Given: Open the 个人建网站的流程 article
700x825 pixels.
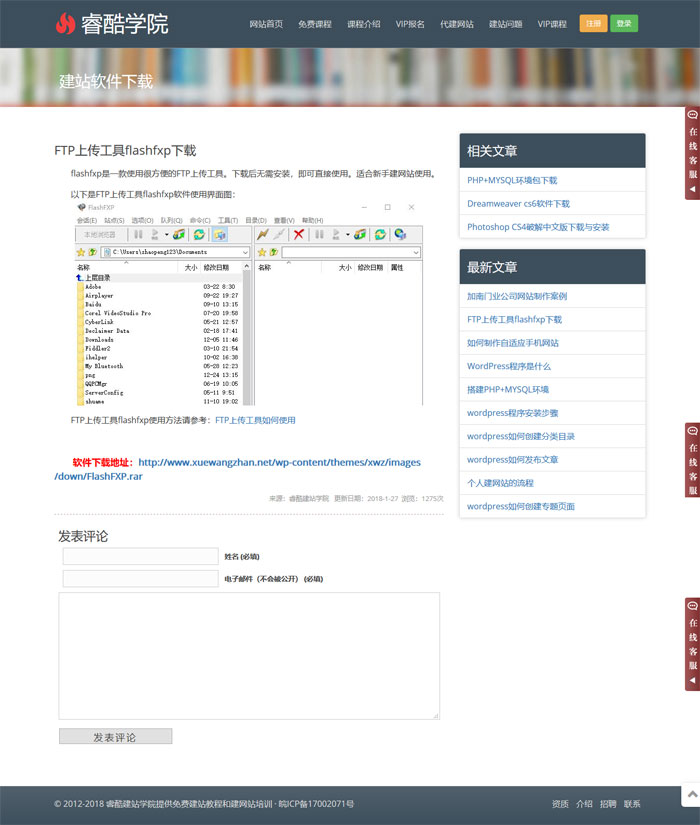Looking at the screenshot, I should coord(500,483).
